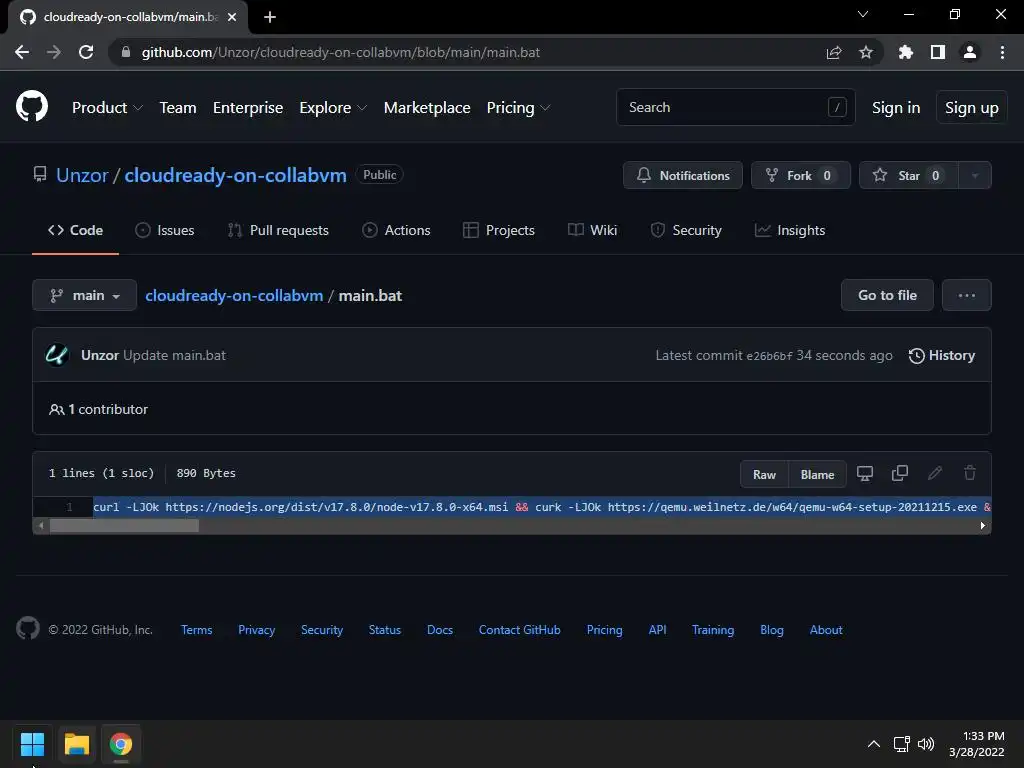The image size is (1024, 768).
Task: Open new browser tab with plus
Action: 270,17
